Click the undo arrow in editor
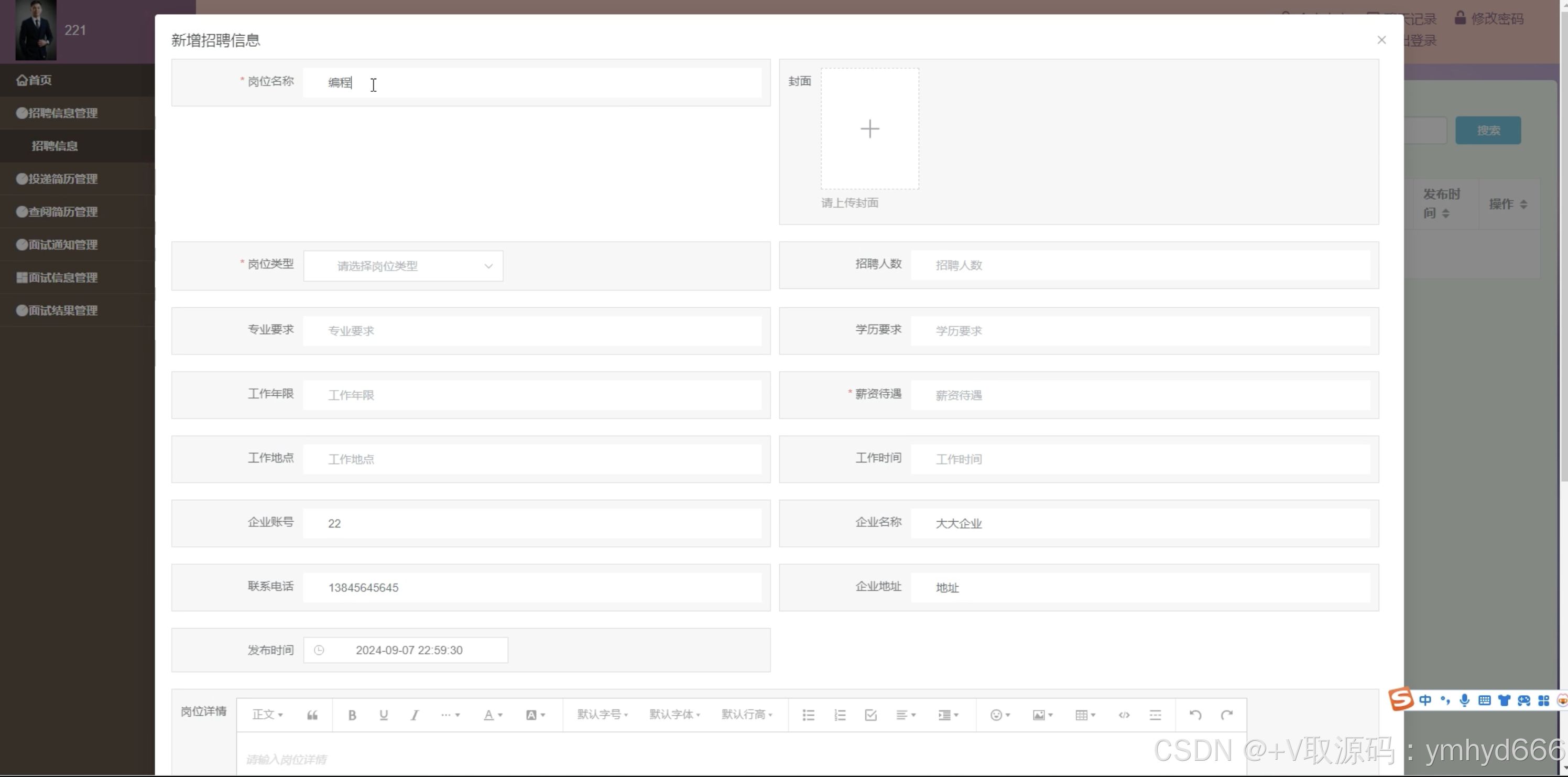 point(1195,715)
